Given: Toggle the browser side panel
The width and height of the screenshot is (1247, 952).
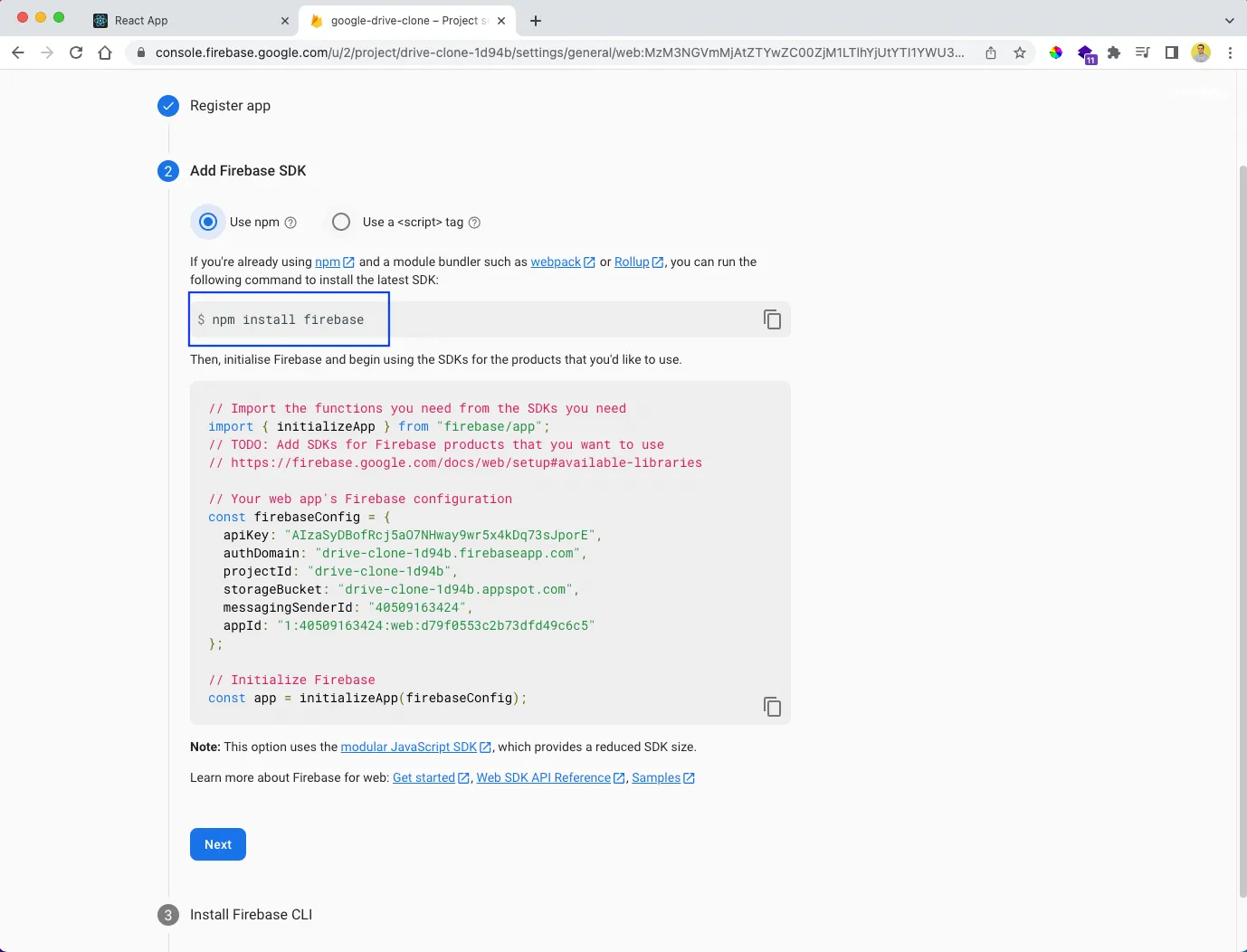Looking at the screenshot, I should click(x=1172, y=52).
